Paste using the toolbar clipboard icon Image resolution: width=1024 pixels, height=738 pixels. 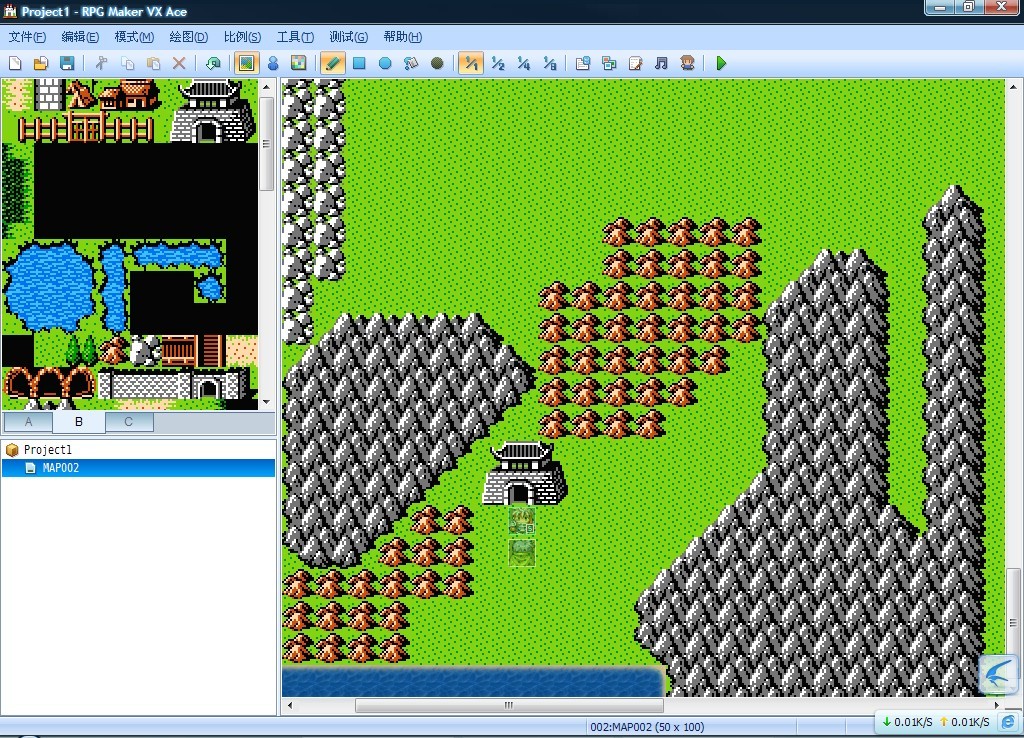tap(153, 63)
